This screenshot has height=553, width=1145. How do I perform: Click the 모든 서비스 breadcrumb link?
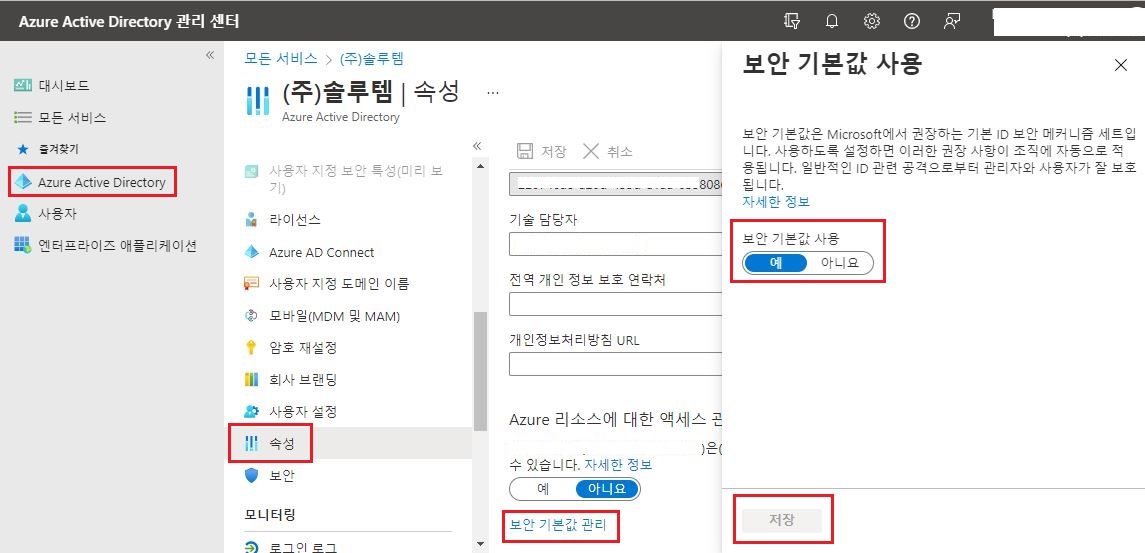(x=281, y=58)
